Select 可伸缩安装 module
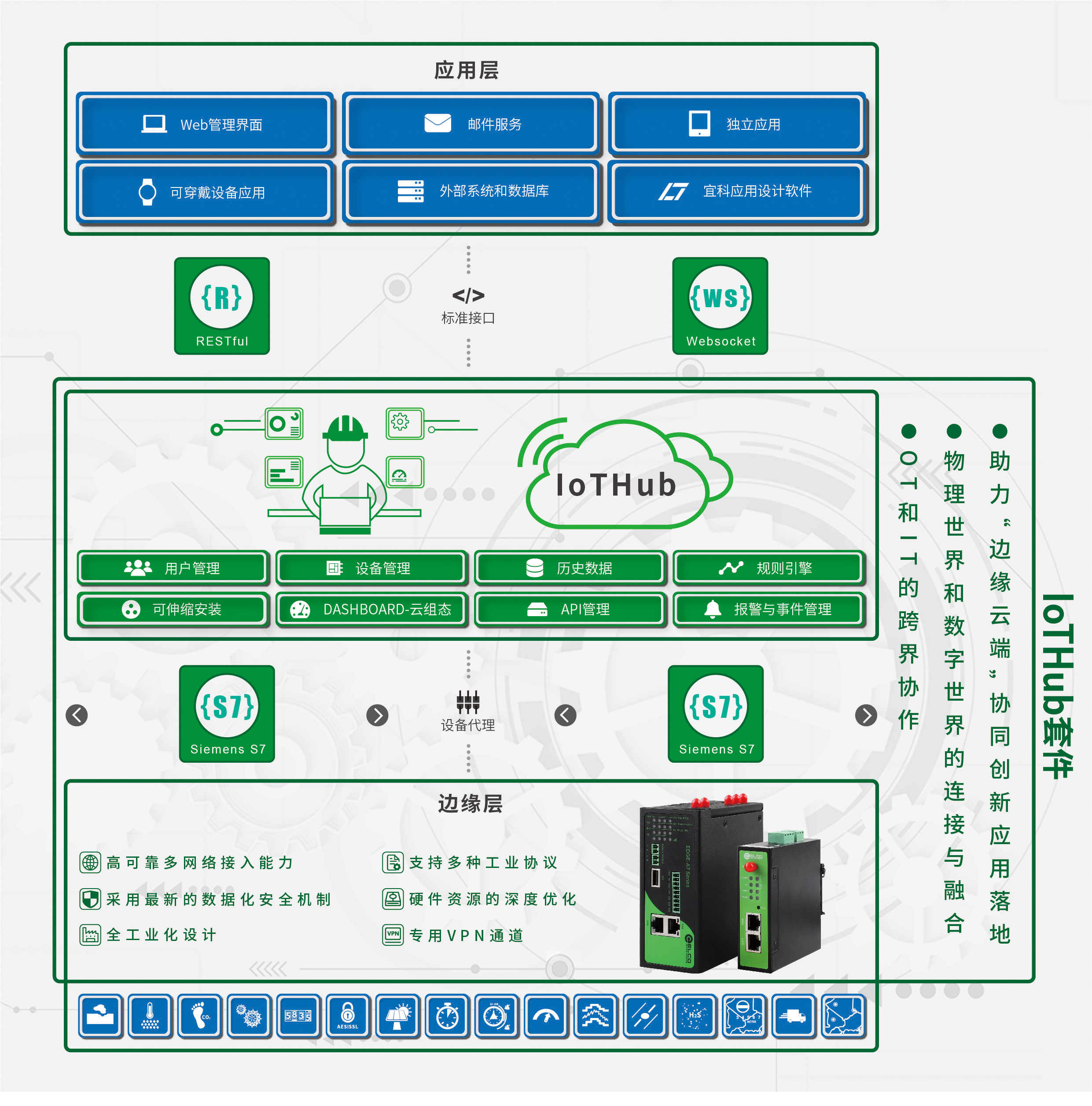Screen dimensions: 1092x1106 coord(173,610)
